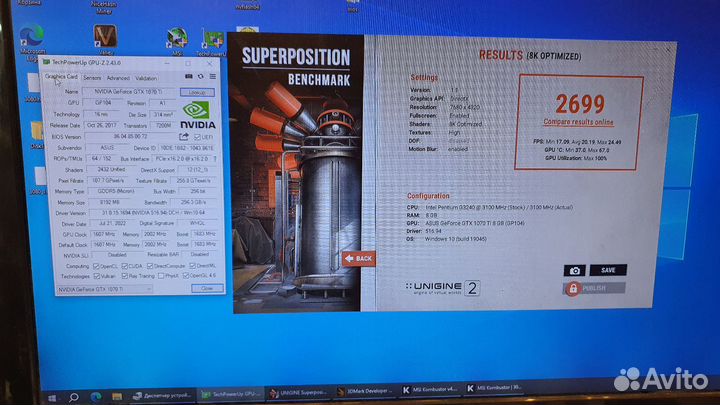
Task: Toggle the UEFI checkbox
Action: coord(198,136)
